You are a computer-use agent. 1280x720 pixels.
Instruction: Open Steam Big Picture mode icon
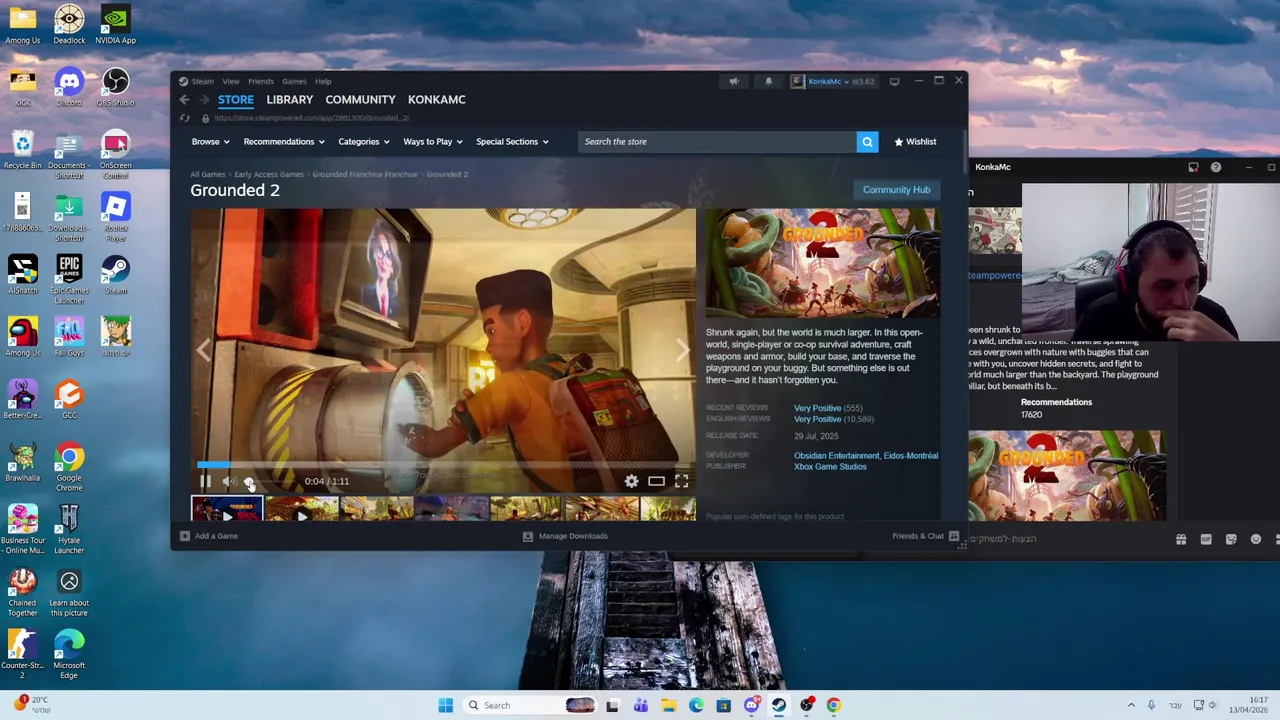point(894,81)
